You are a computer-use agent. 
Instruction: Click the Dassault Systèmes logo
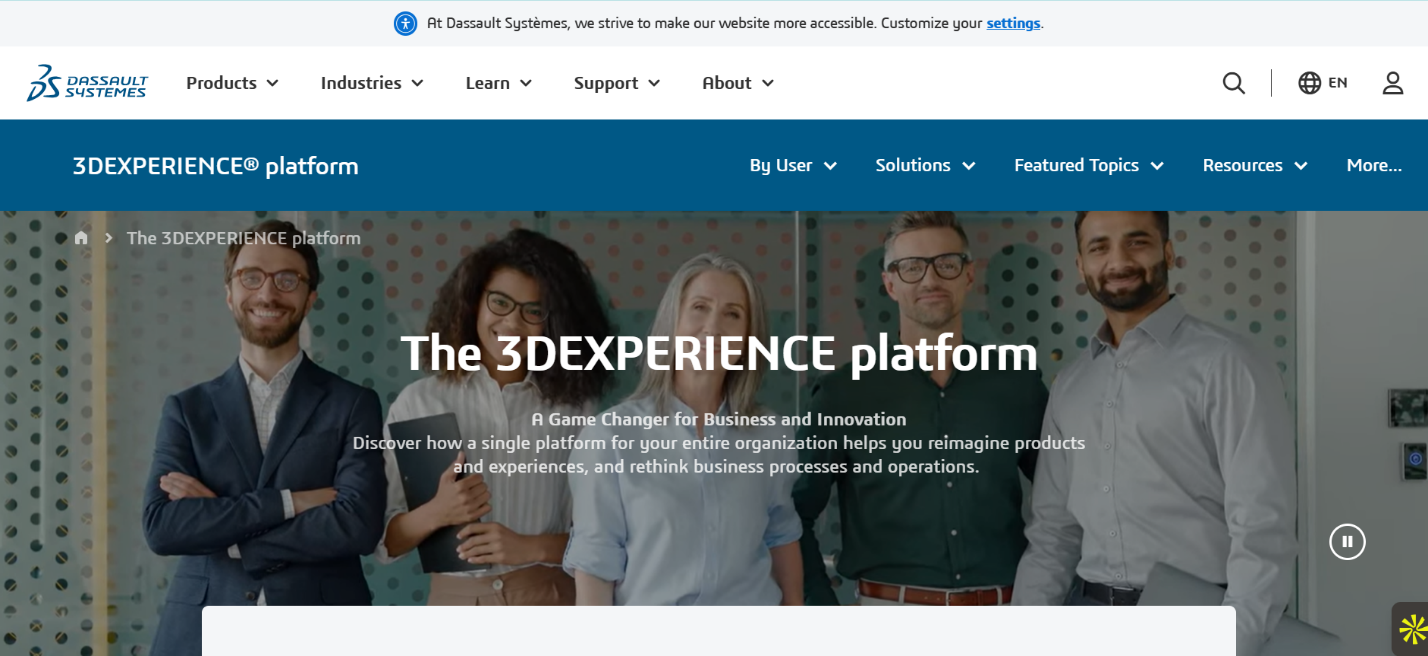point(87,83)
